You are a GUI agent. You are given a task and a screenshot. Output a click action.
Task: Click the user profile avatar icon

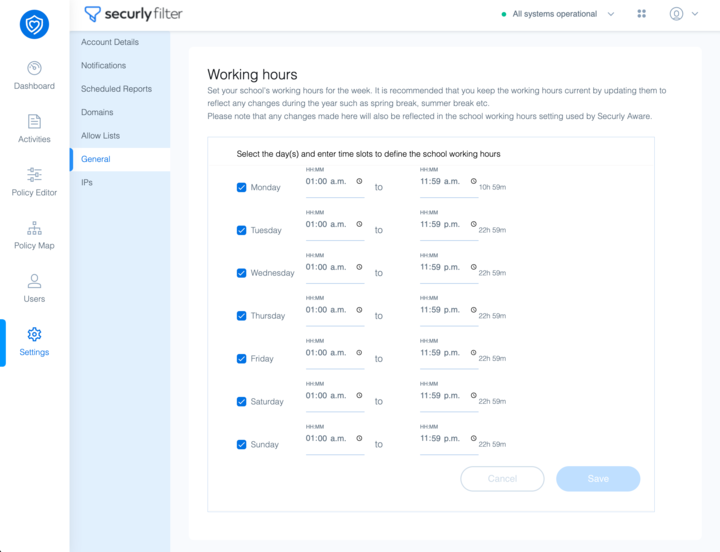[x=676, y=14]
